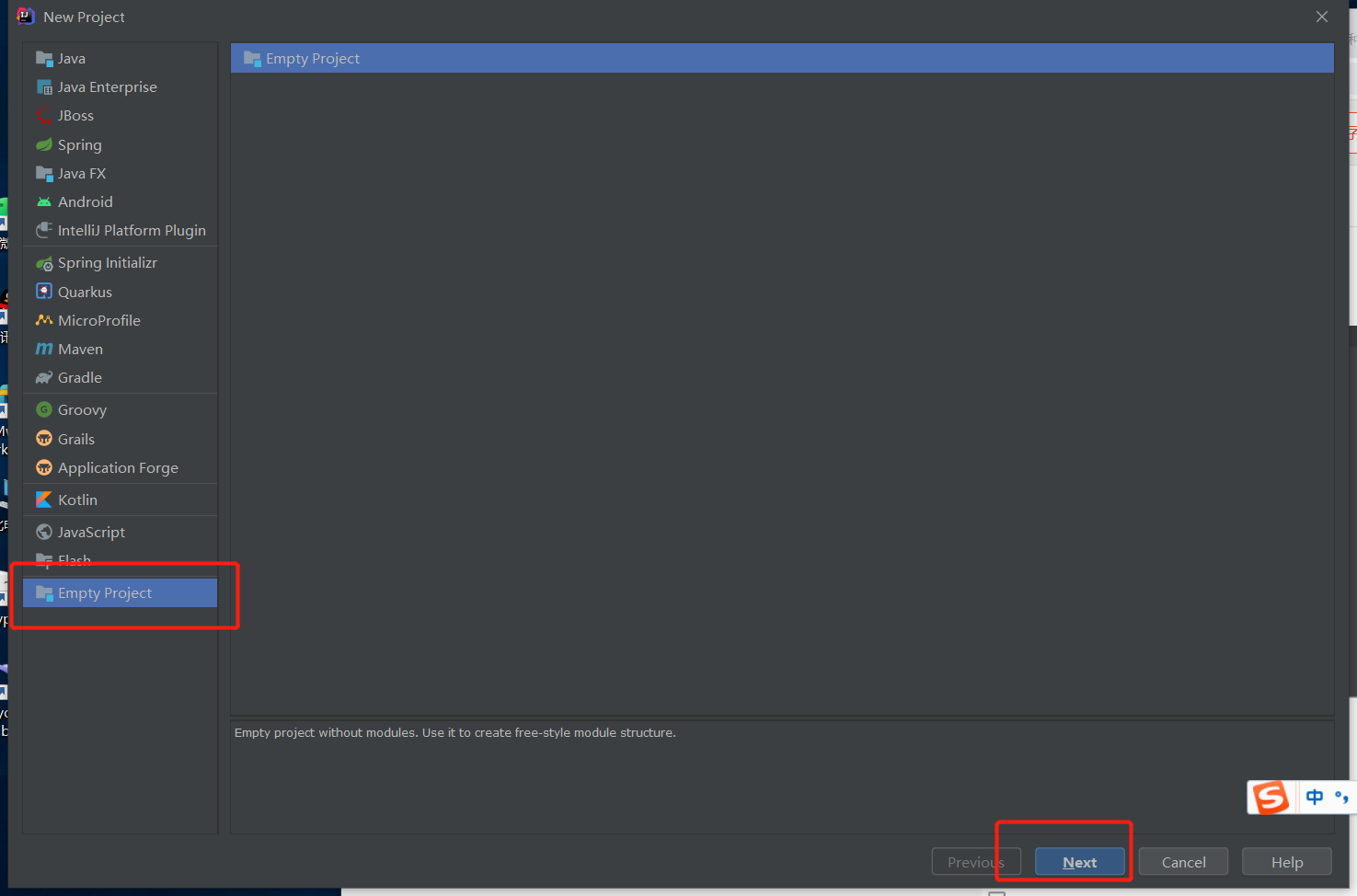Click the Empty Project folder icon in sidebar
The image size is (1357, 896).
[44, 593]
